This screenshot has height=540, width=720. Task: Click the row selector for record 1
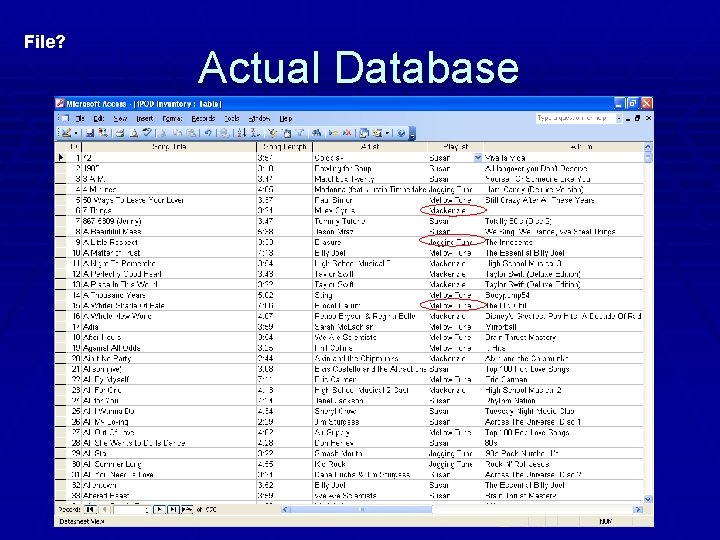tap(61, 158)
